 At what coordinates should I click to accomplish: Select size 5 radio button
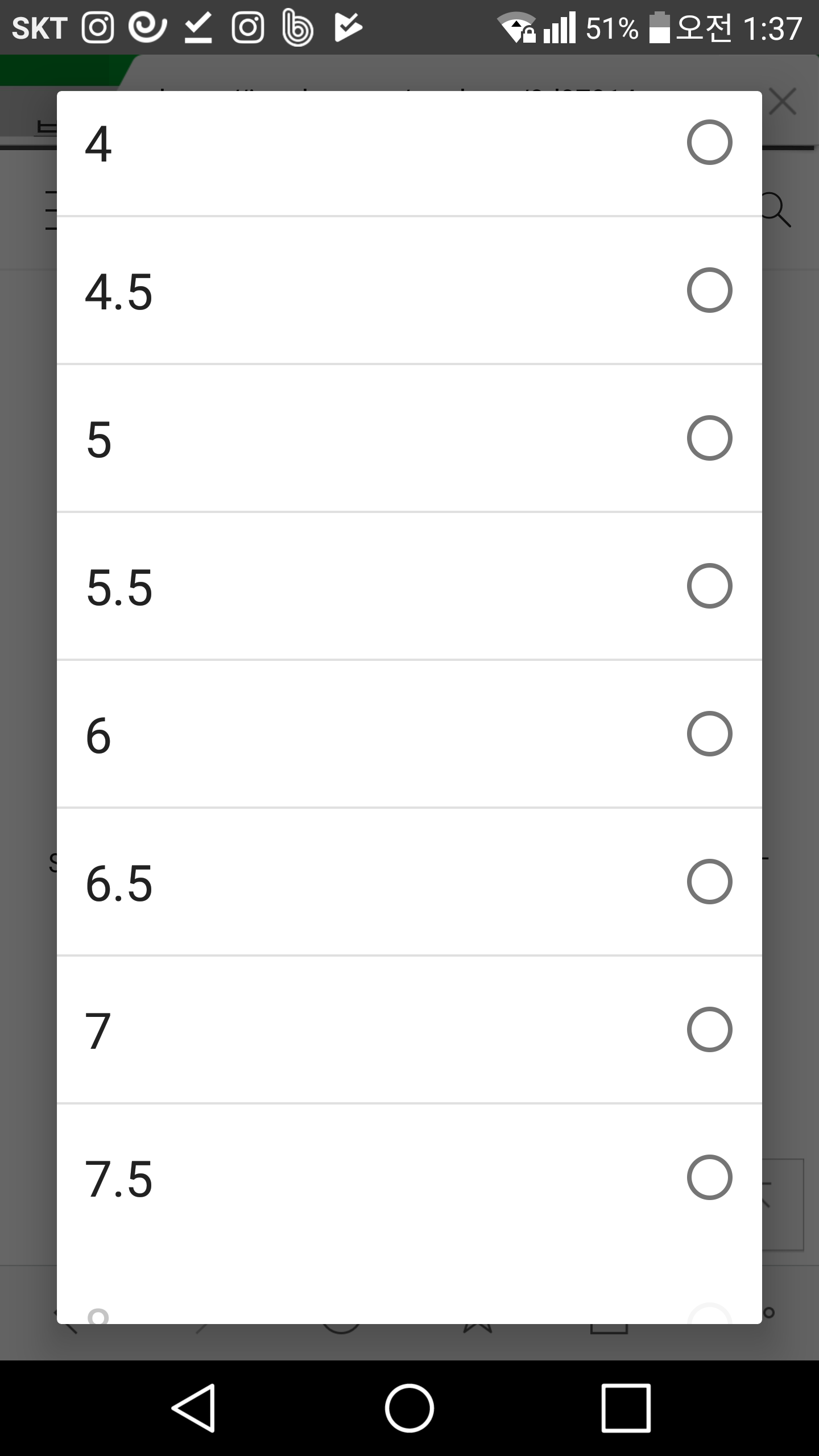pos(709,438)
